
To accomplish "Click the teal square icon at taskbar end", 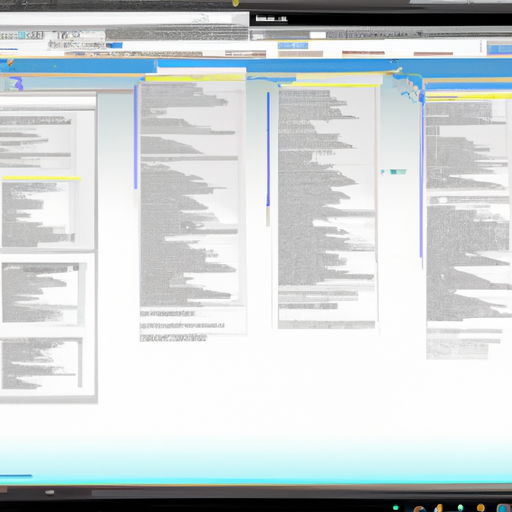I will point(504,508).
